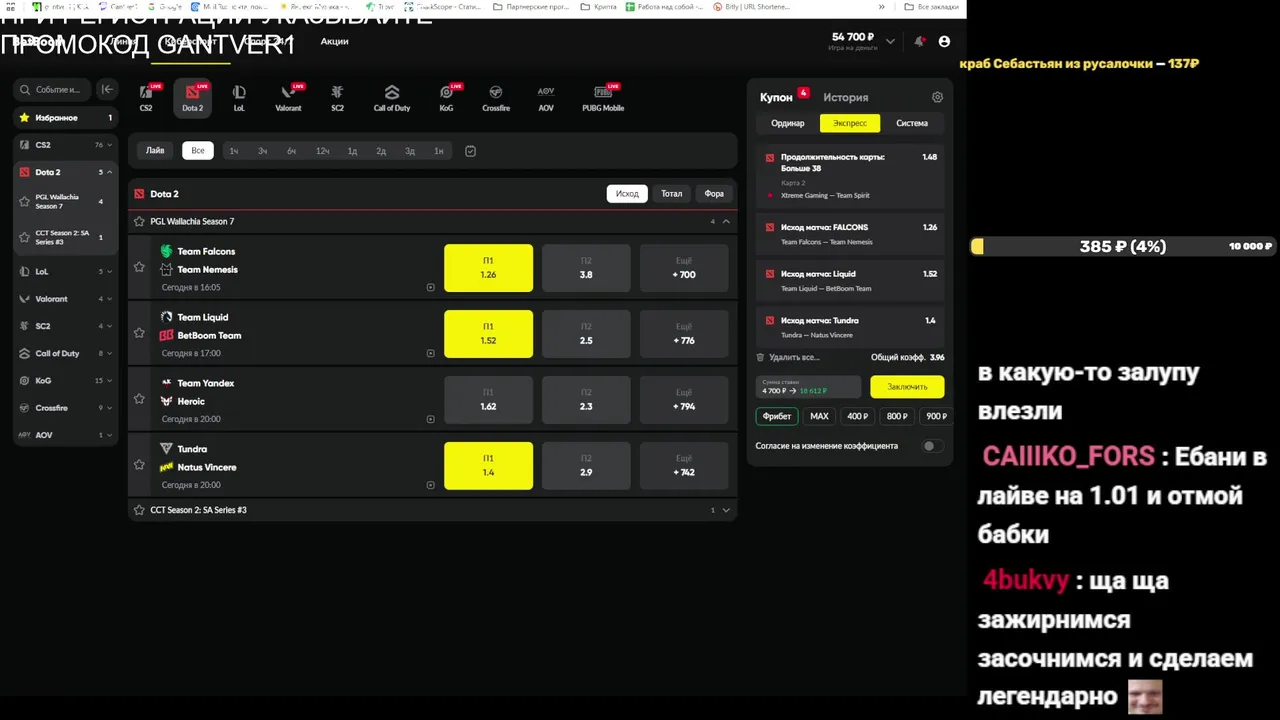The width and height of the screenshot is (1280, 720).
Task: Switch market view to Тотал
Action: click(672, 194)
